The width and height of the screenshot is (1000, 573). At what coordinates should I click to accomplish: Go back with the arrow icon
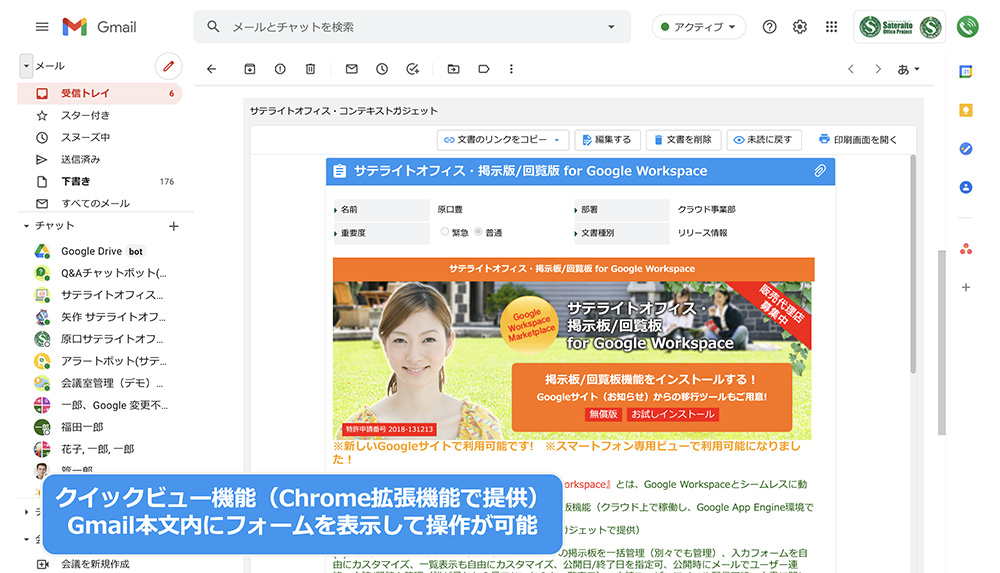(x=212, y=69)
